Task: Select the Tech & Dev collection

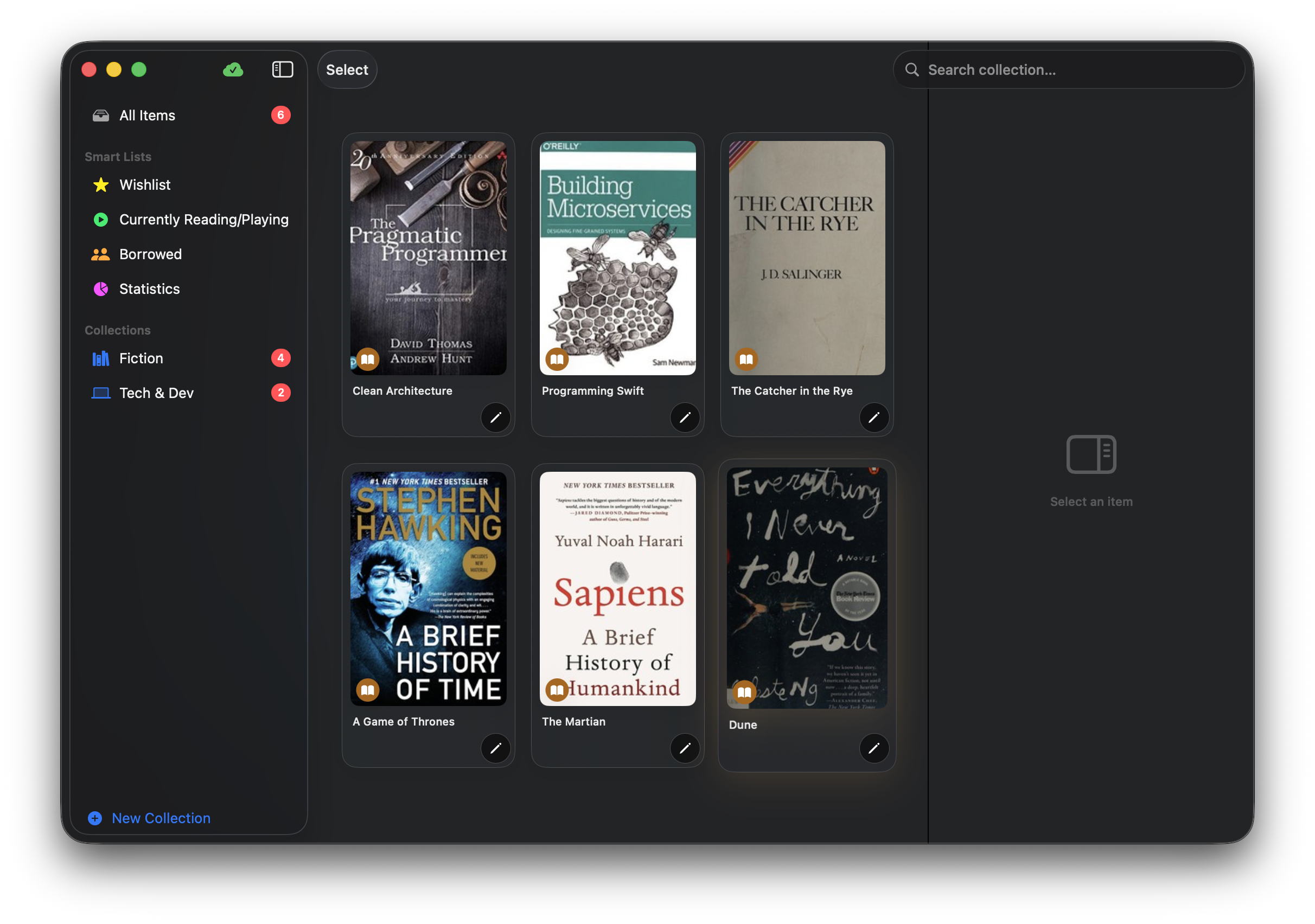Action: coord(189,393)
